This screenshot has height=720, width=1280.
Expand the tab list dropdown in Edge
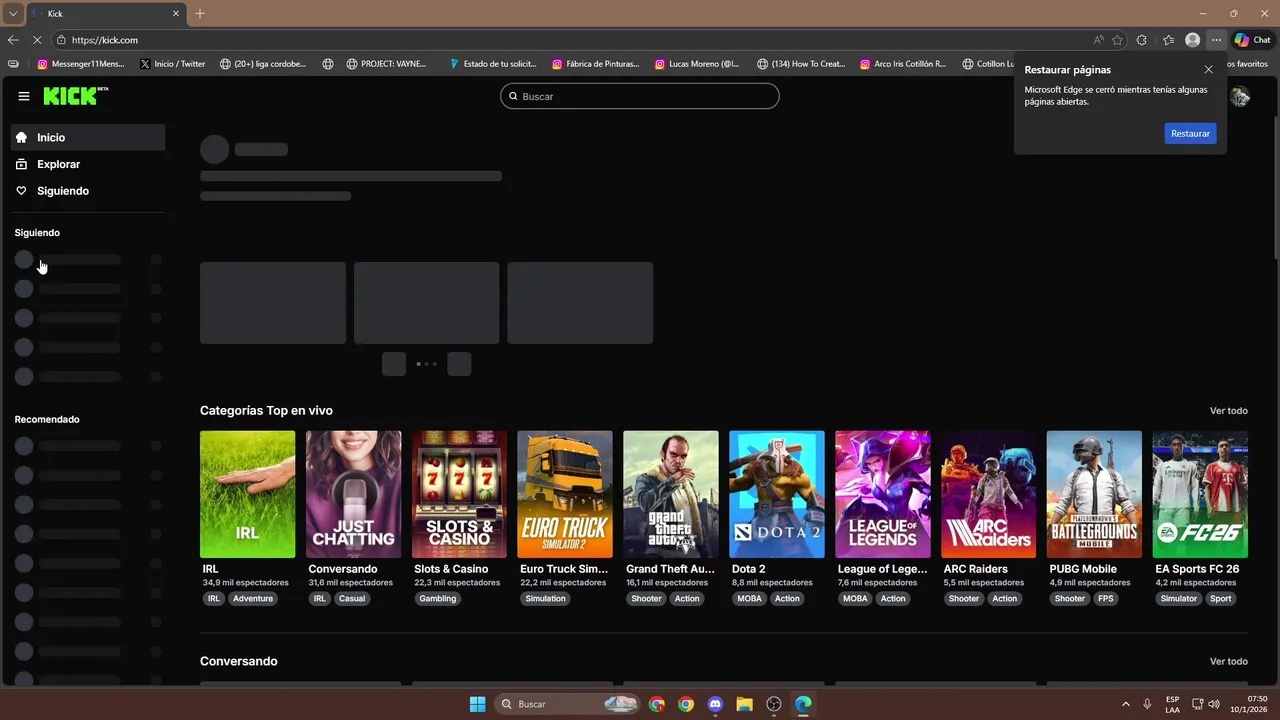(x=13, y=13)
